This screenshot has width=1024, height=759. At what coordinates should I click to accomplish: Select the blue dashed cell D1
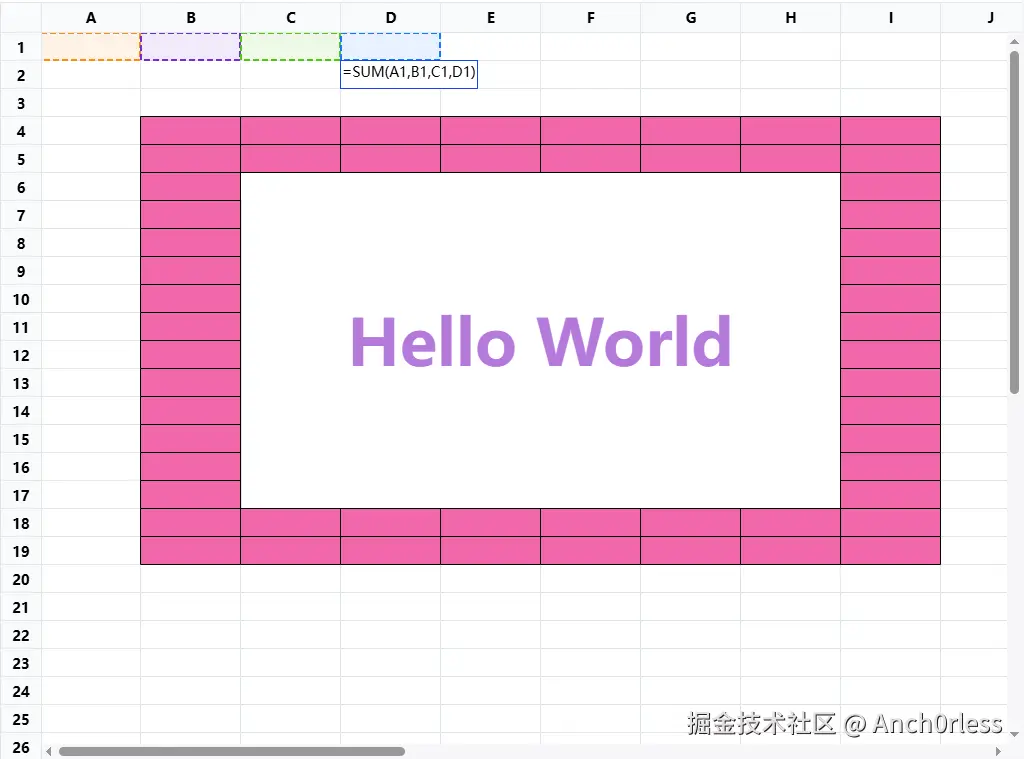point(391,47)
